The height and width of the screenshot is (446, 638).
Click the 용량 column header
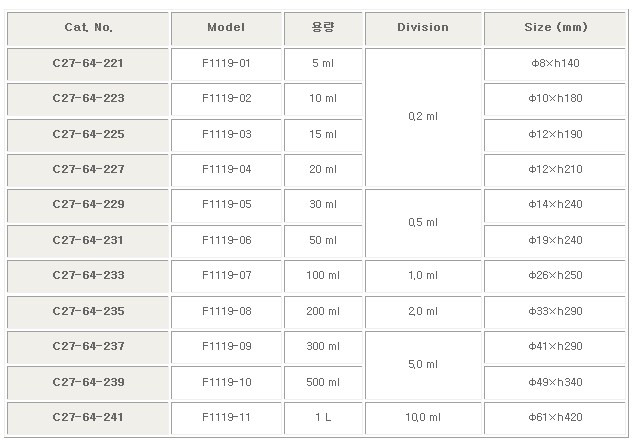pos(322,28)
